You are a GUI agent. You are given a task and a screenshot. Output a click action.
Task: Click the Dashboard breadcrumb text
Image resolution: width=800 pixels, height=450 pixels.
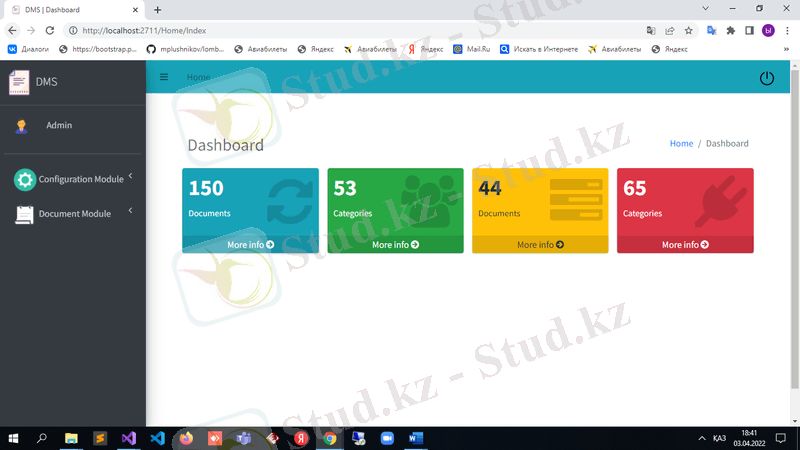click(727, 143)
